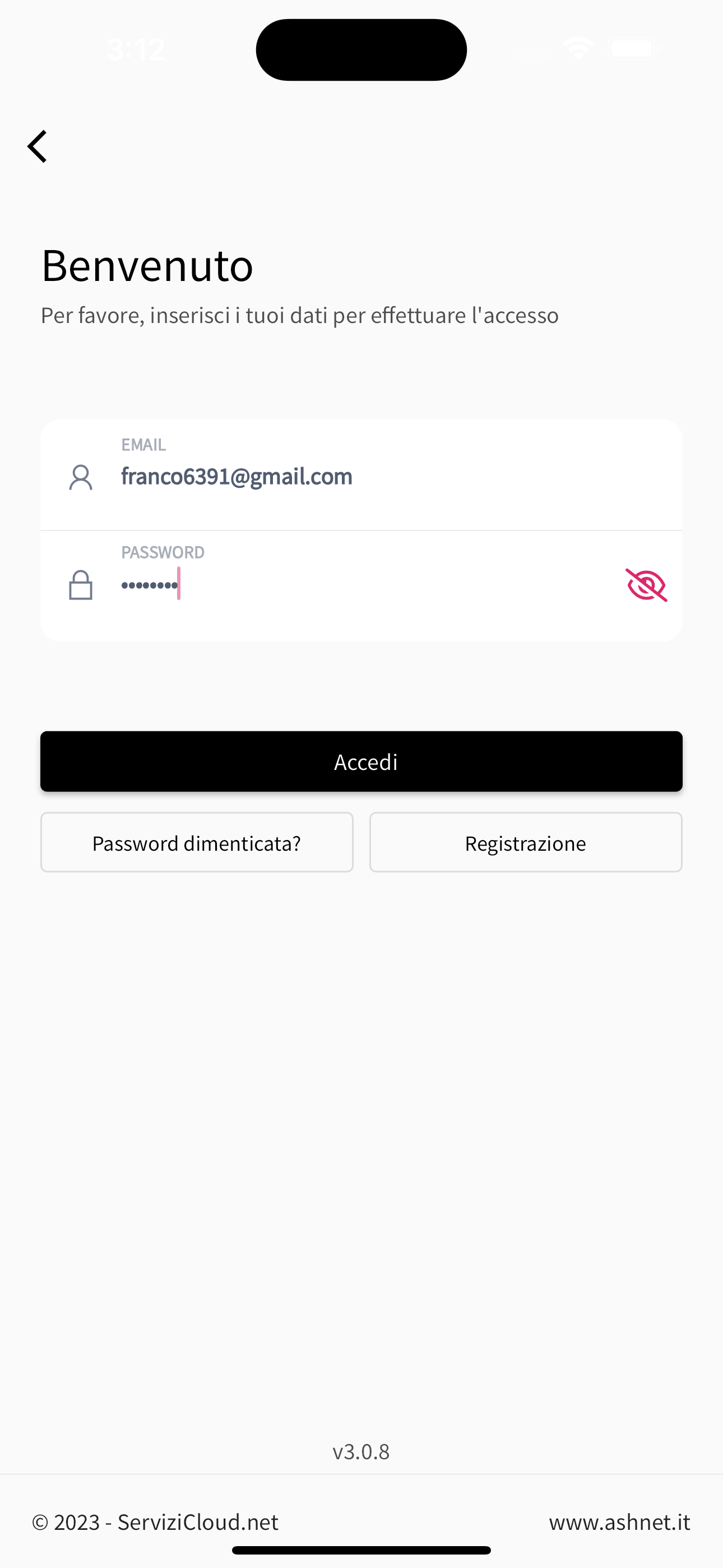
Task: Tap the home indicator bar
Action: (x=361, y=1549)
